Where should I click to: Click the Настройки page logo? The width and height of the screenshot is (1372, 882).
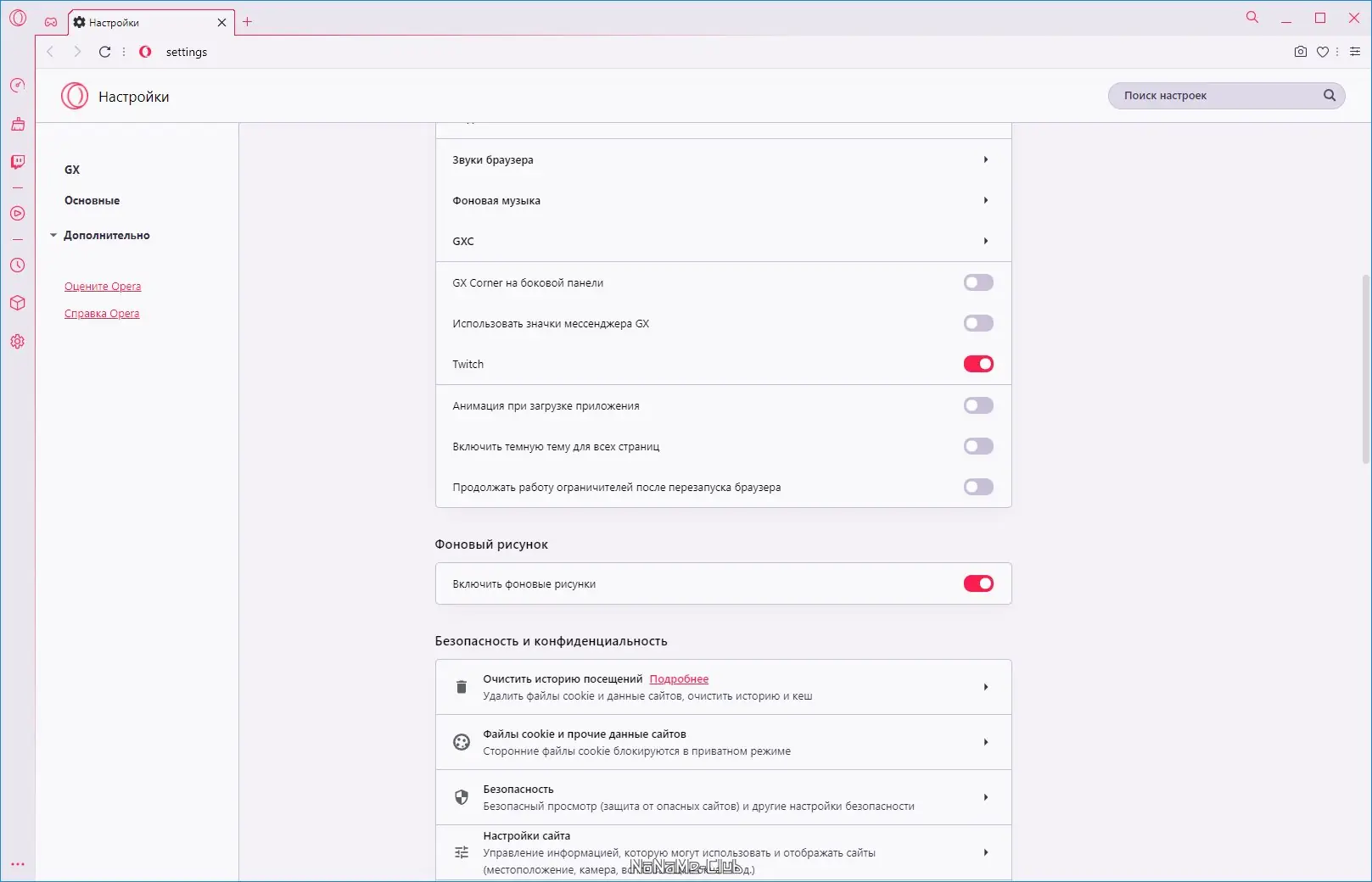click(75, 96)
